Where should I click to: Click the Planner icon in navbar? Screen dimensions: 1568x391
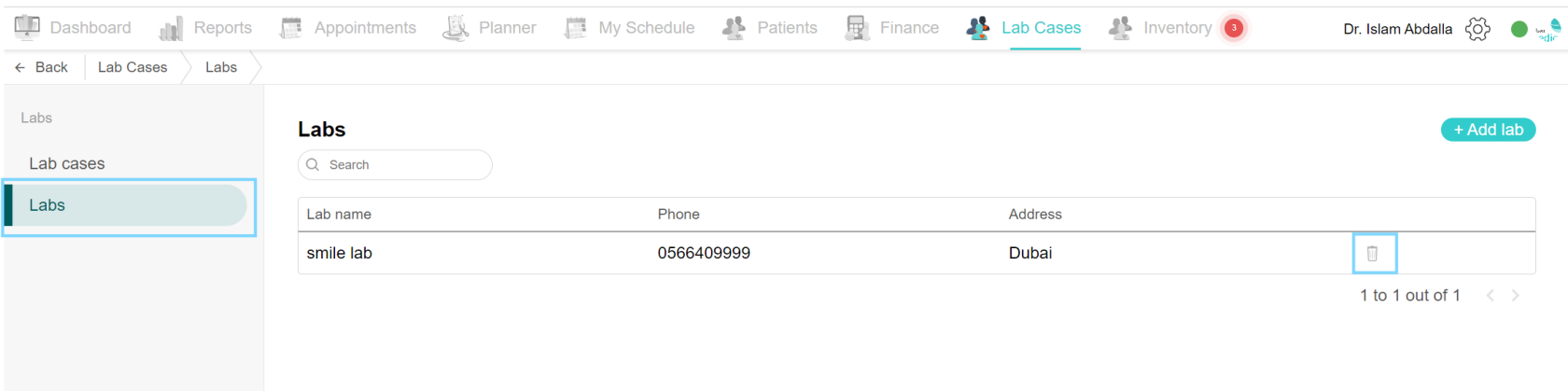pyautogui.click(x=455, y=28)
